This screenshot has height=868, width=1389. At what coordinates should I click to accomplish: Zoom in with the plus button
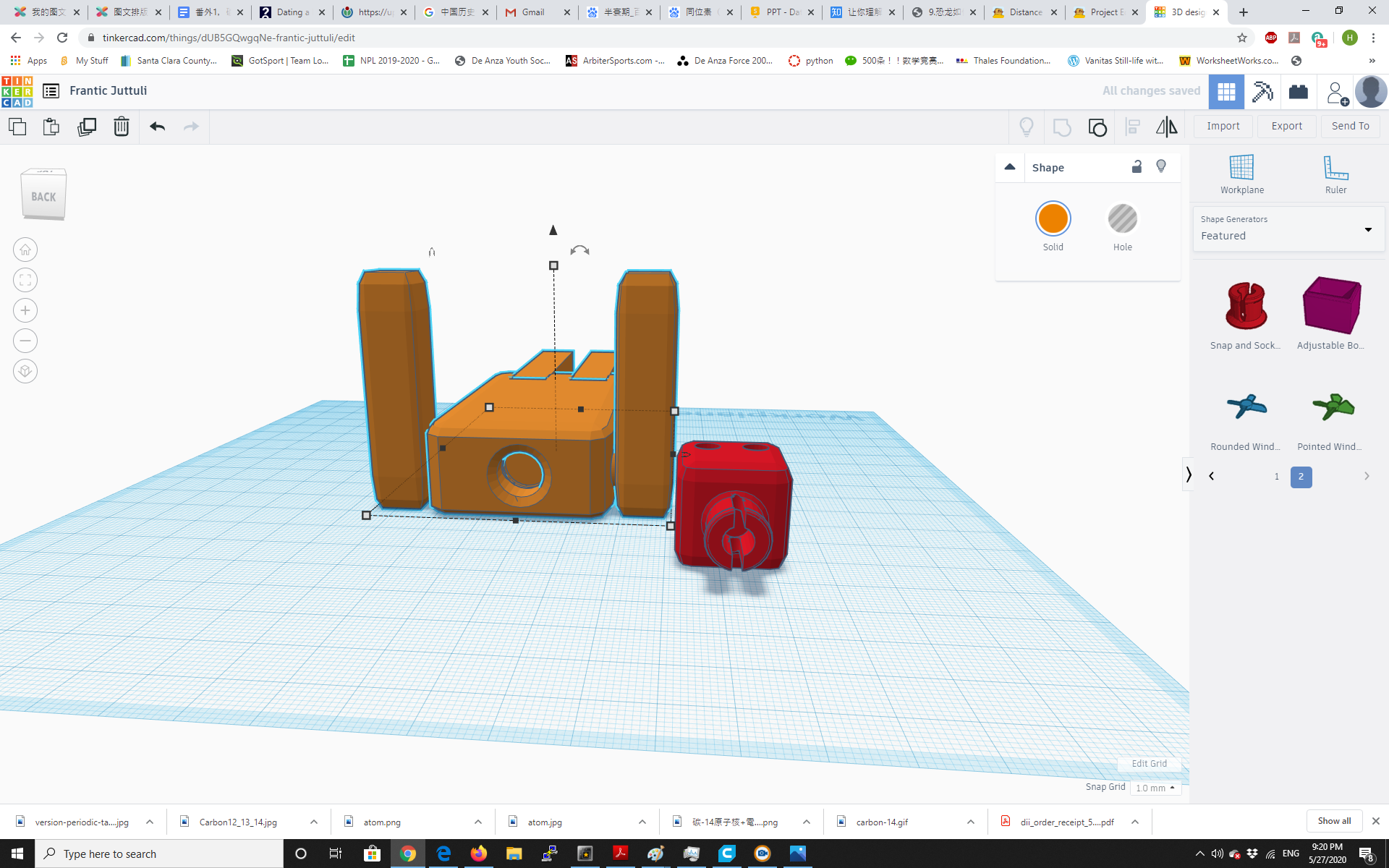tap(25, 310)
